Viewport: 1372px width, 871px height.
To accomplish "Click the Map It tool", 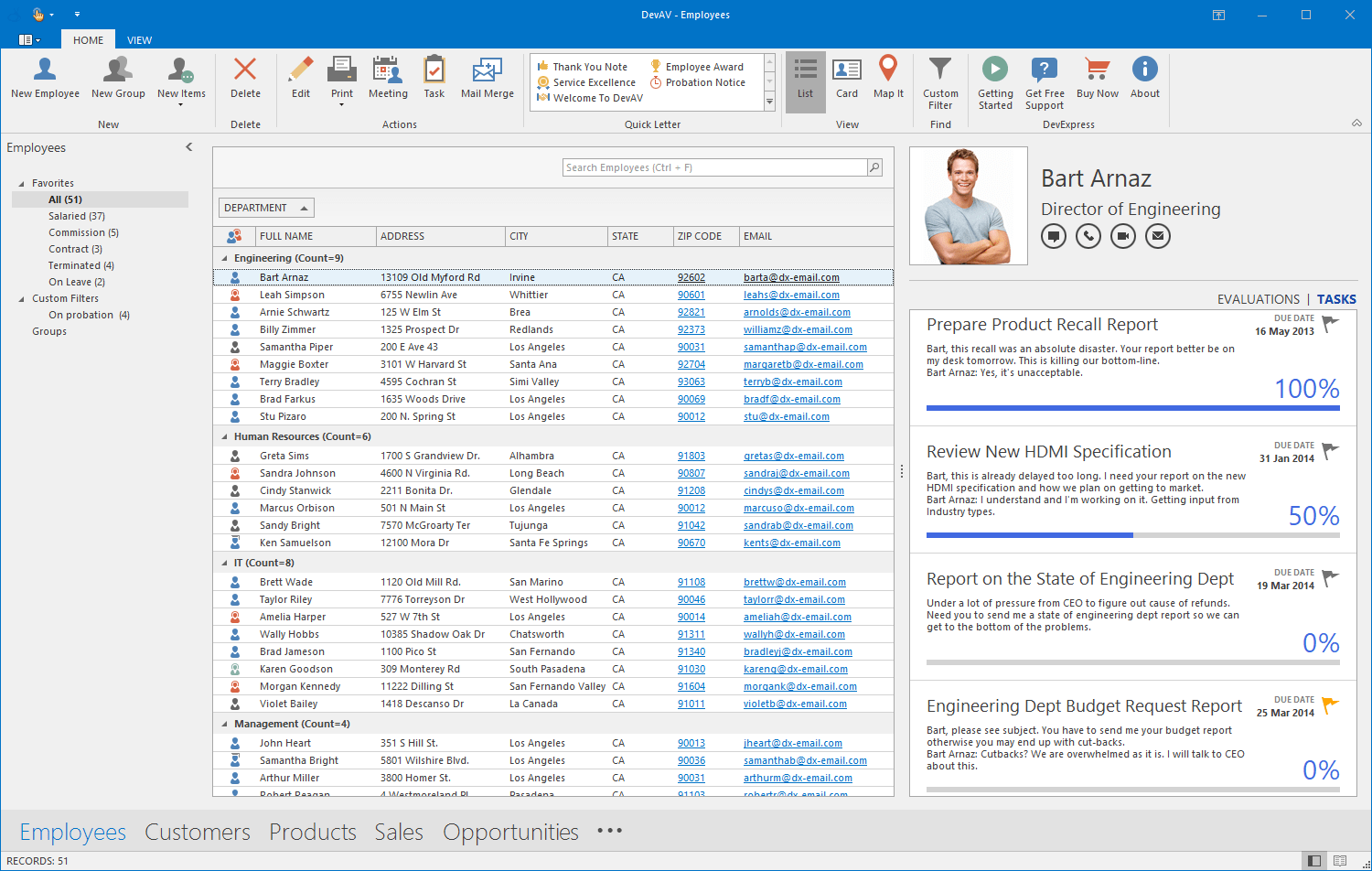I will [887, 78].
